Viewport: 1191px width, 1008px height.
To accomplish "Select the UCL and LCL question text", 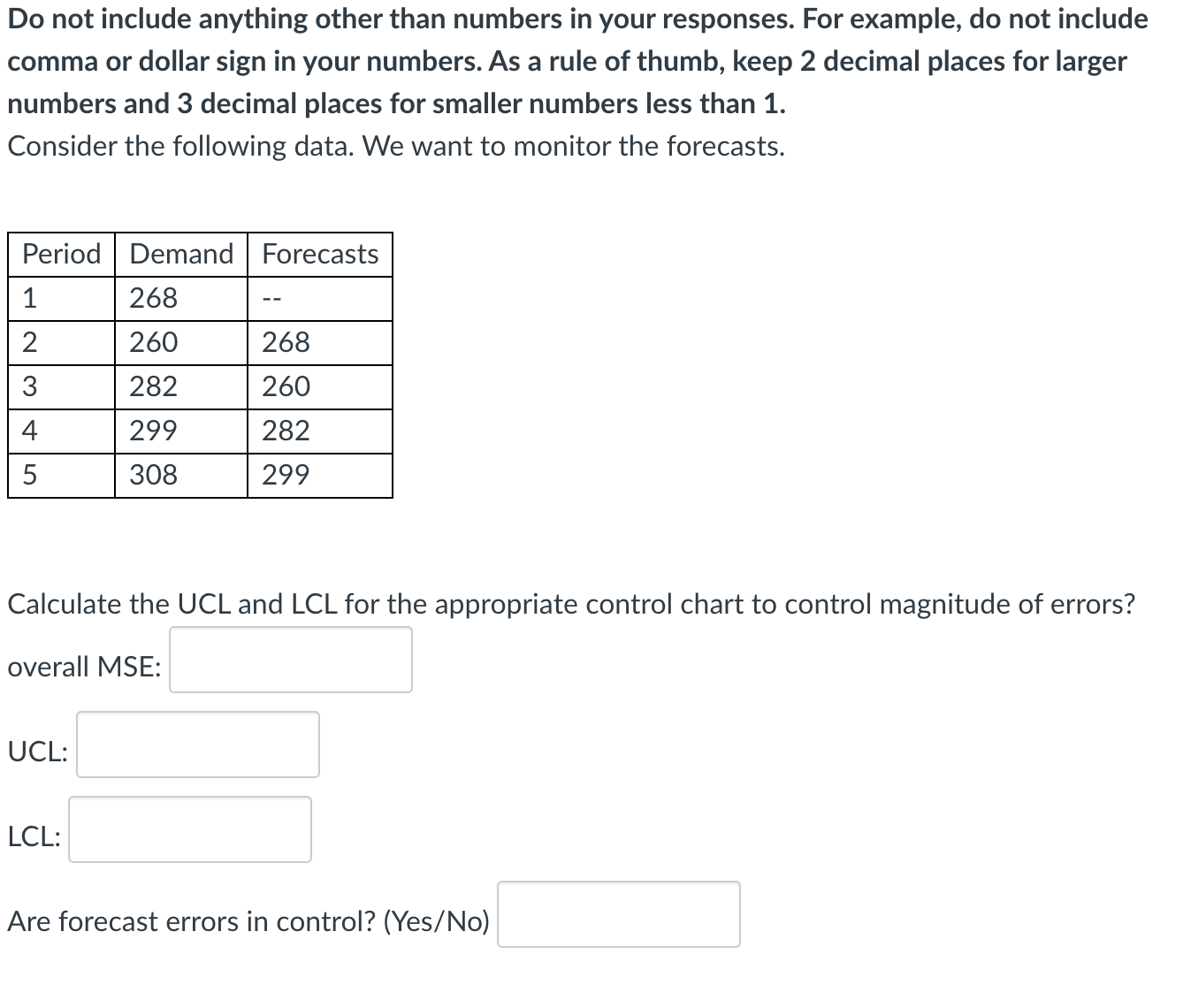I will pos(571,604).
